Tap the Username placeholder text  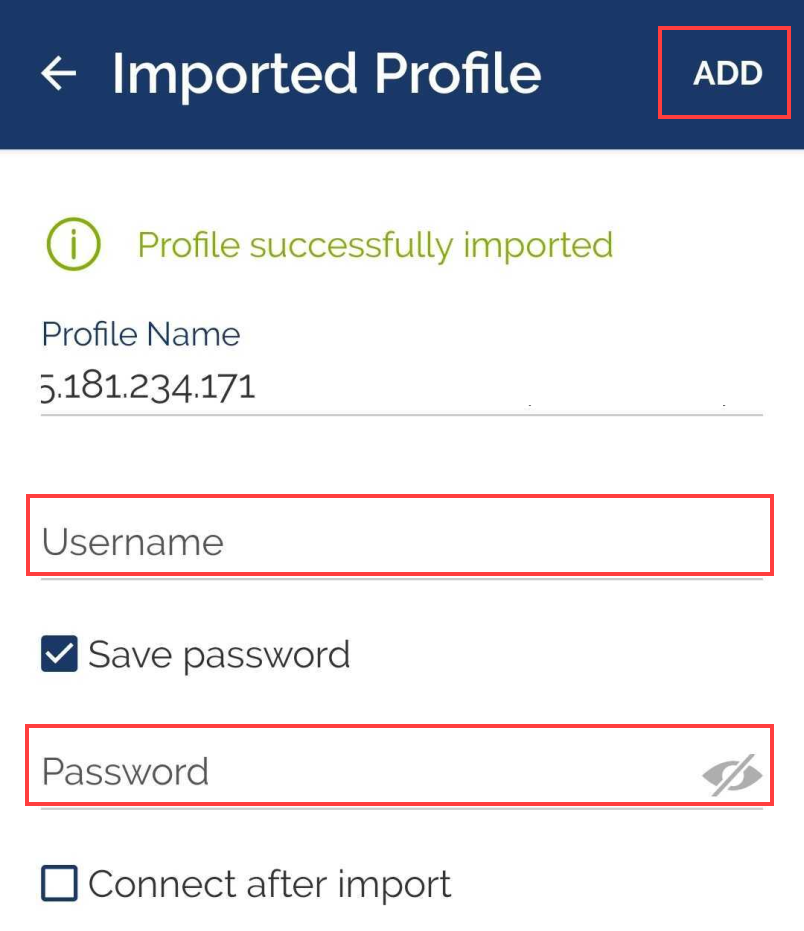133,542
